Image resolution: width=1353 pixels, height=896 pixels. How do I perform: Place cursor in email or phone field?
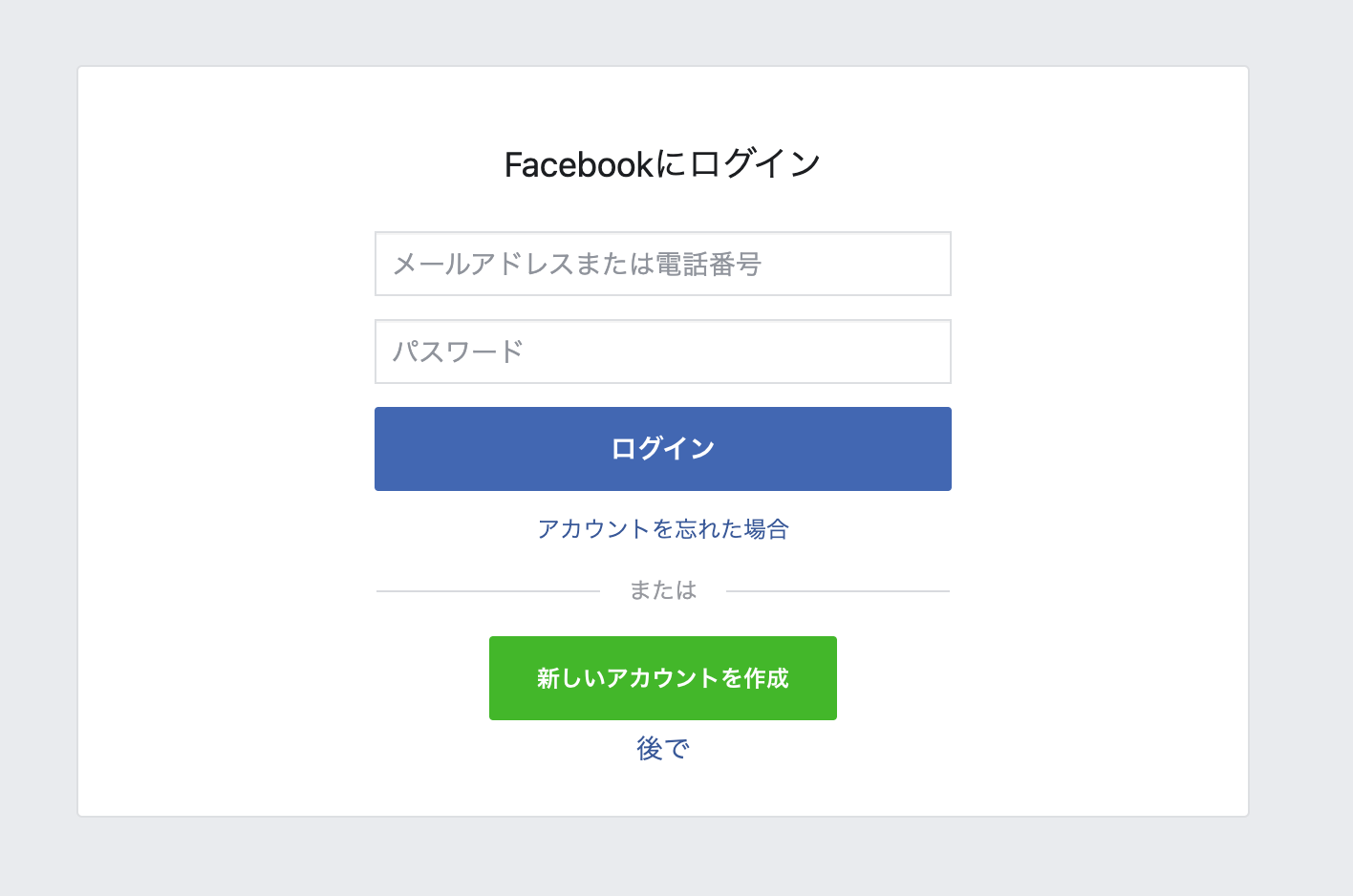coord(662,264)
